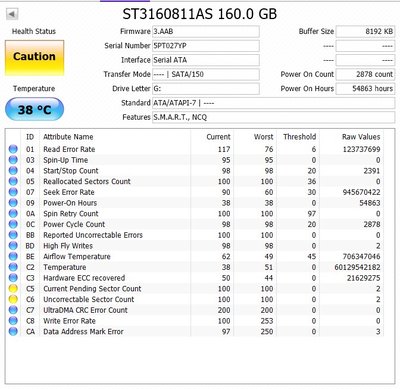The image size is (400, 389).
Task: Click the status icon for Power-On Hours row
Action: click(13, 203)
